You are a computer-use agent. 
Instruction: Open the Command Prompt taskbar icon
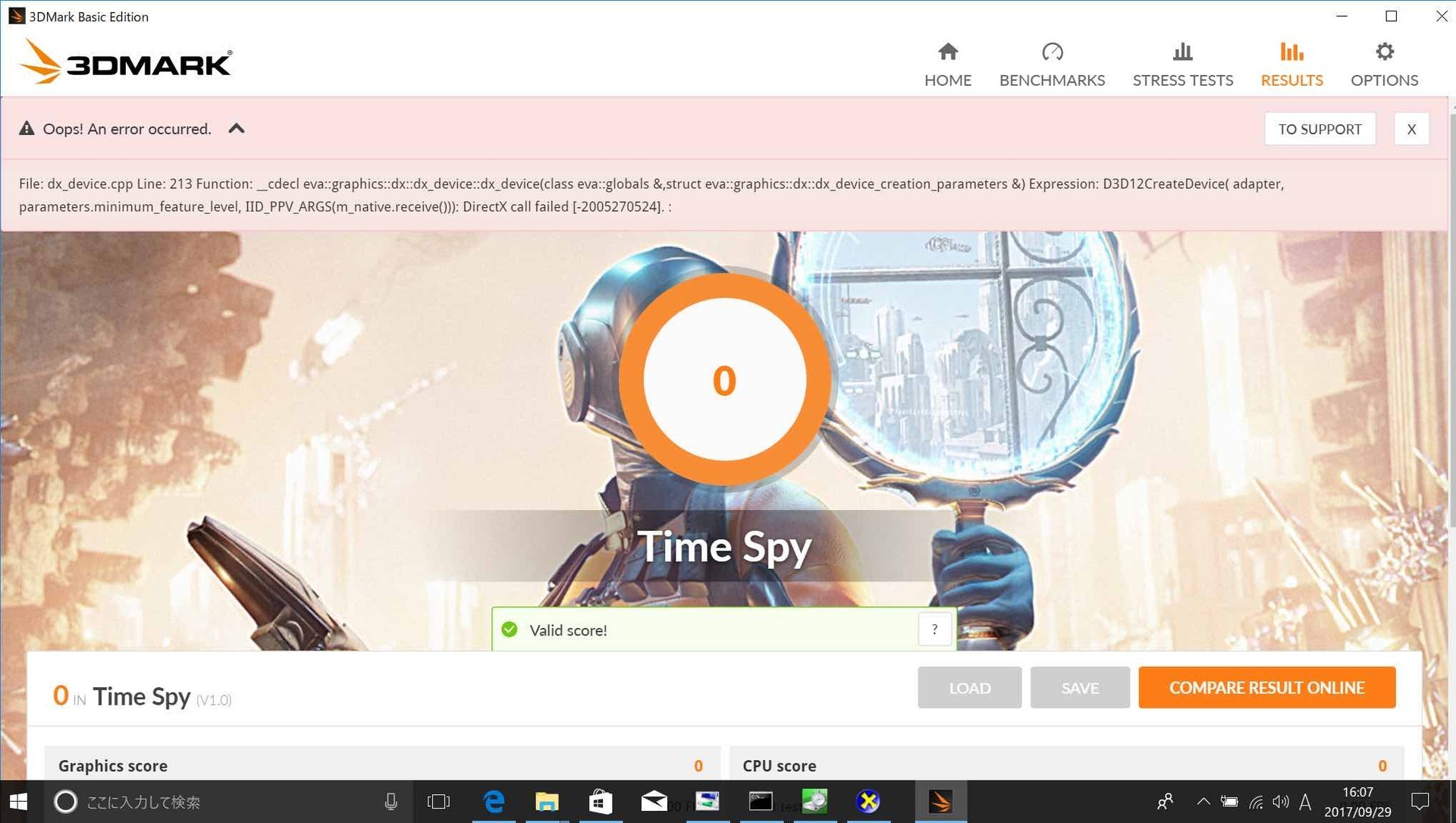(x=761, y=801)
